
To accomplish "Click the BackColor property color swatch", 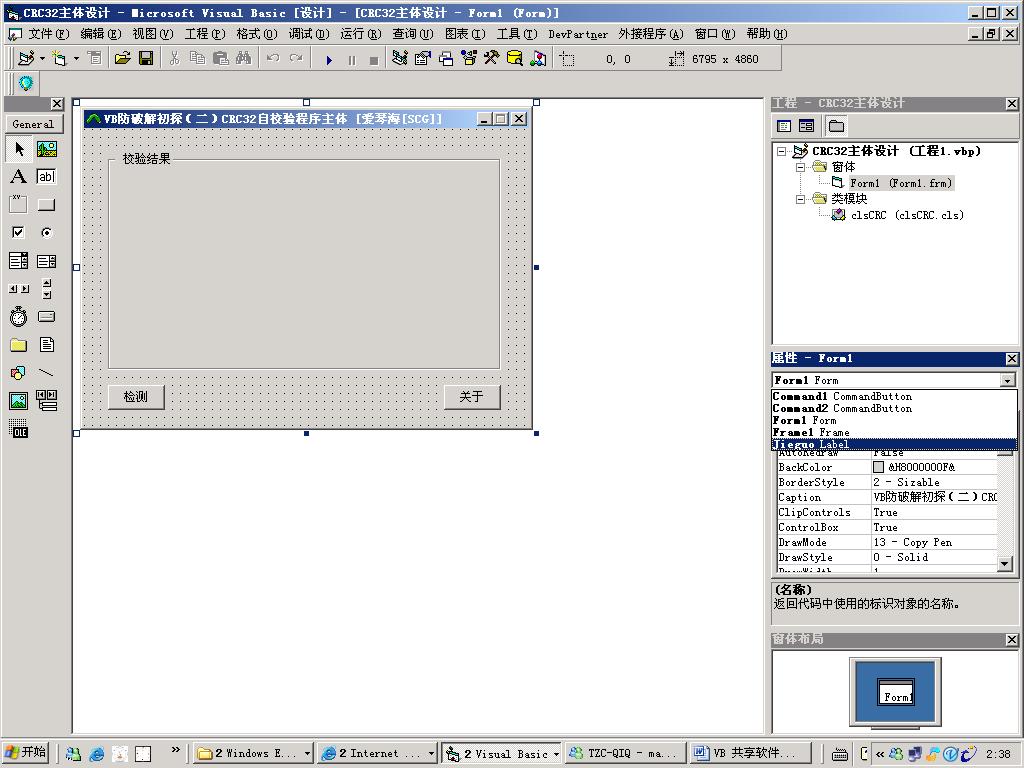I will [878, 467].
